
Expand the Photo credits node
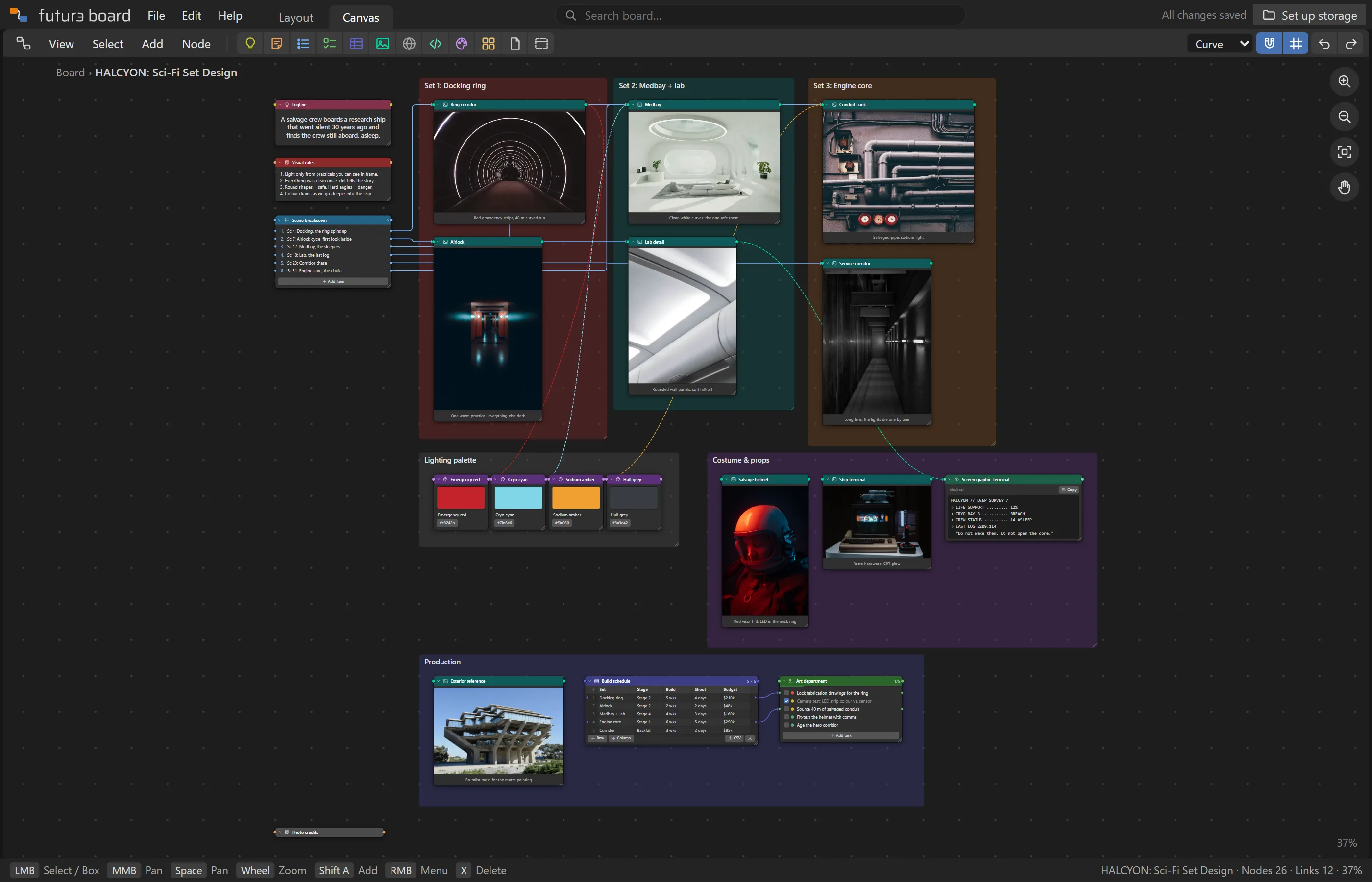pos(280,832)
